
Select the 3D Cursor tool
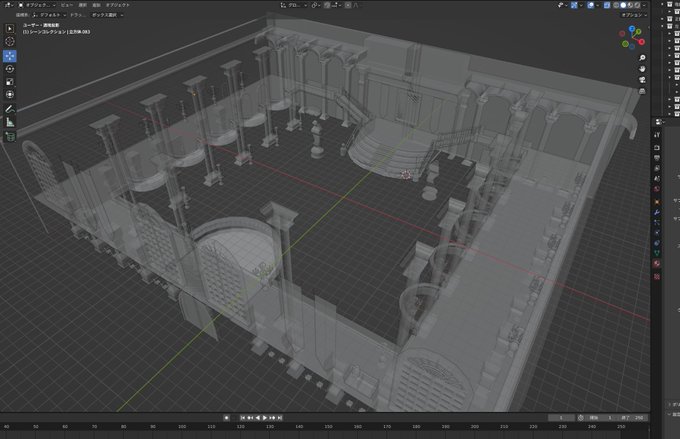point(10,41)
